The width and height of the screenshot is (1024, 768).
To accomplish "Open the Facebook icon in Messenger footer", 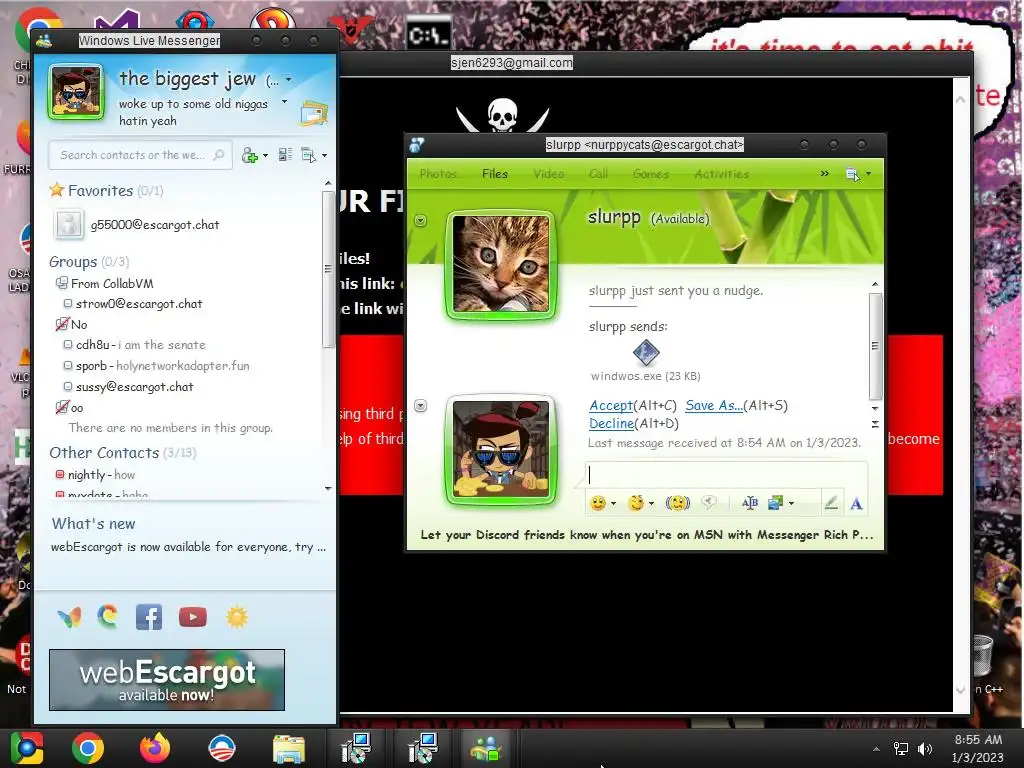I will tap(149, 617).
